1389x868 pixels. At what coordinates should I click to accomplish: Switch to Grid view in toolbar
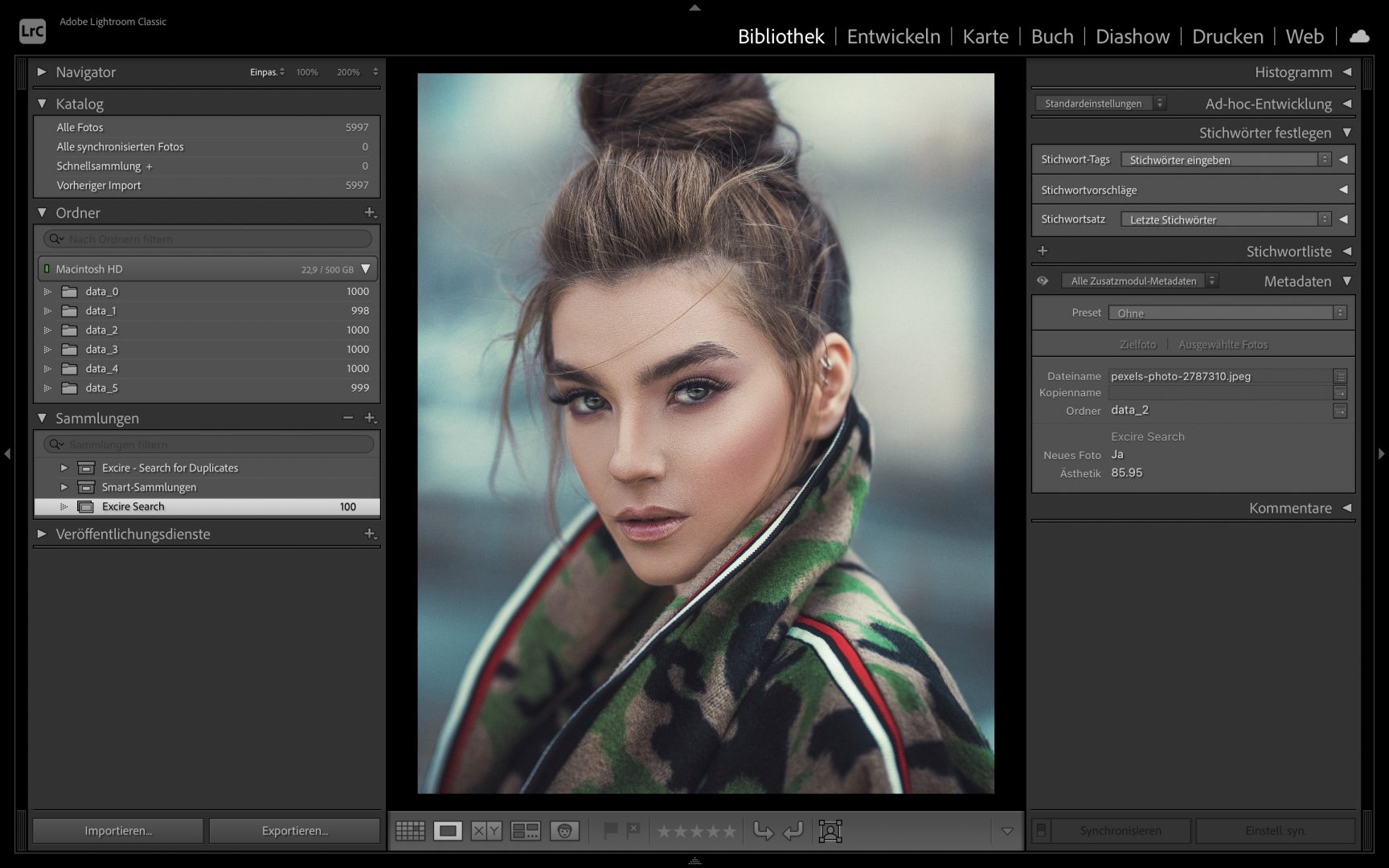tap(410, 831)
